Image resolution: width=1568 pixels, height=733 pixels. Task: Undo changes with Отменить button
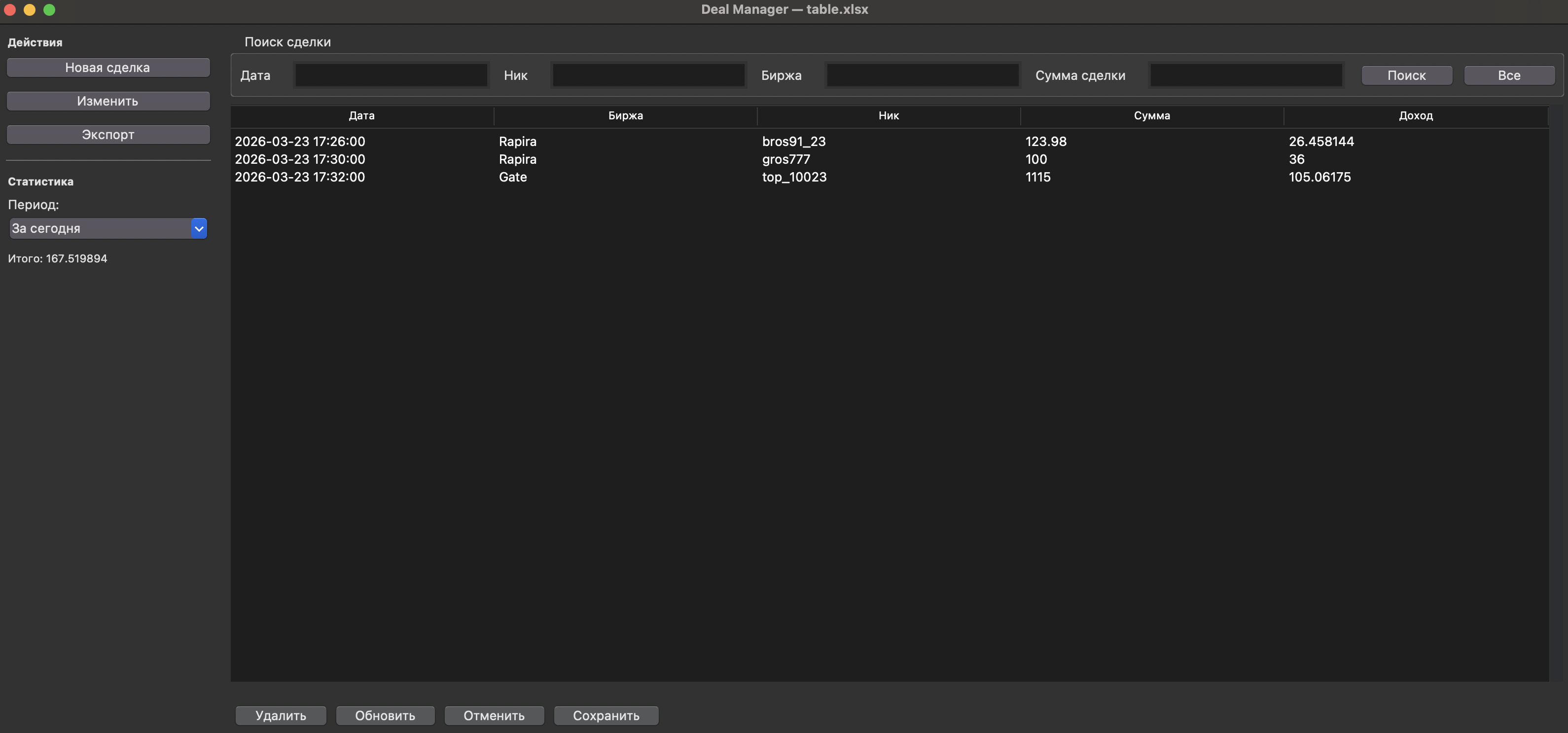(494, 716)
